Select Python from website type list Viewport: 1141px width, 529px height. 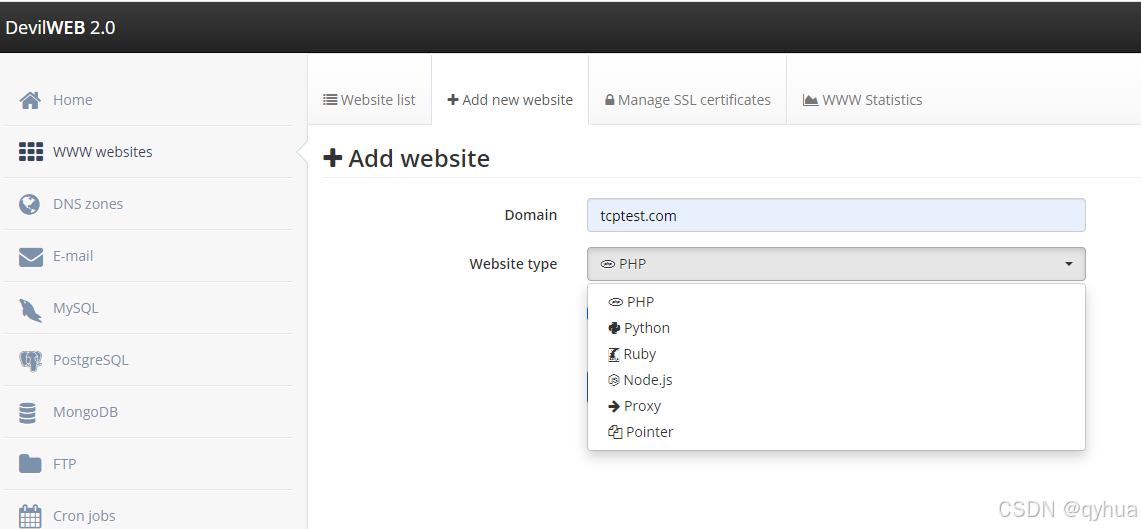click(646, 328)
